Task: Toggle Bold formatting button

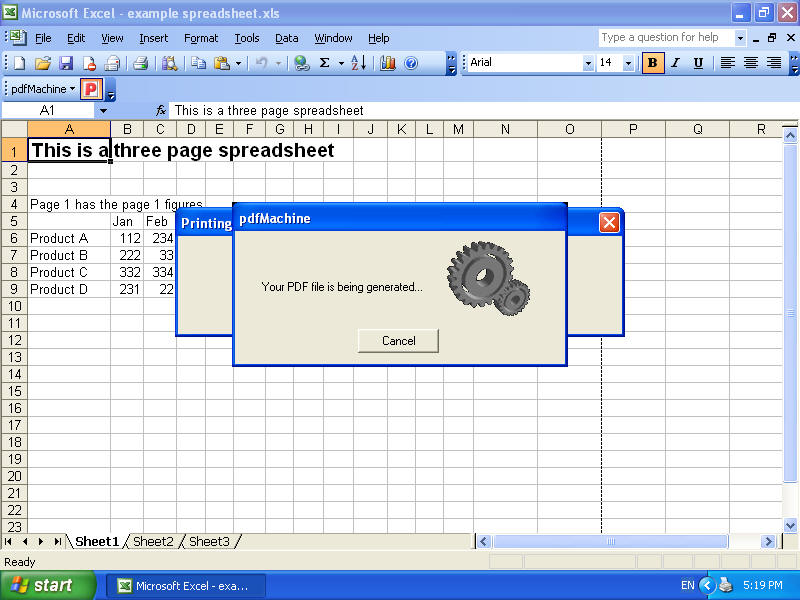Action: [x=653, y=63]
